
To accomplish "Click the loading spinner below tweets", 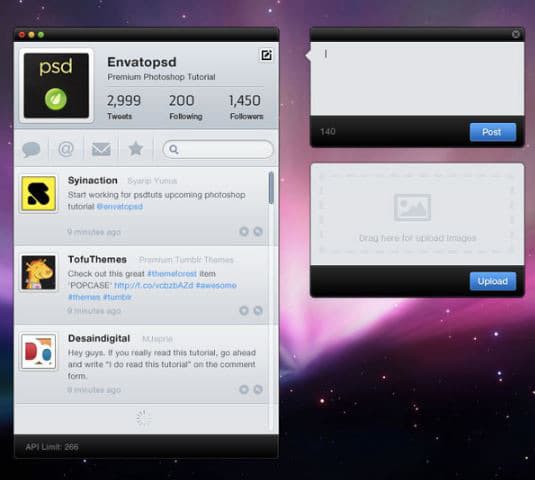I will (x=144, y=418).
